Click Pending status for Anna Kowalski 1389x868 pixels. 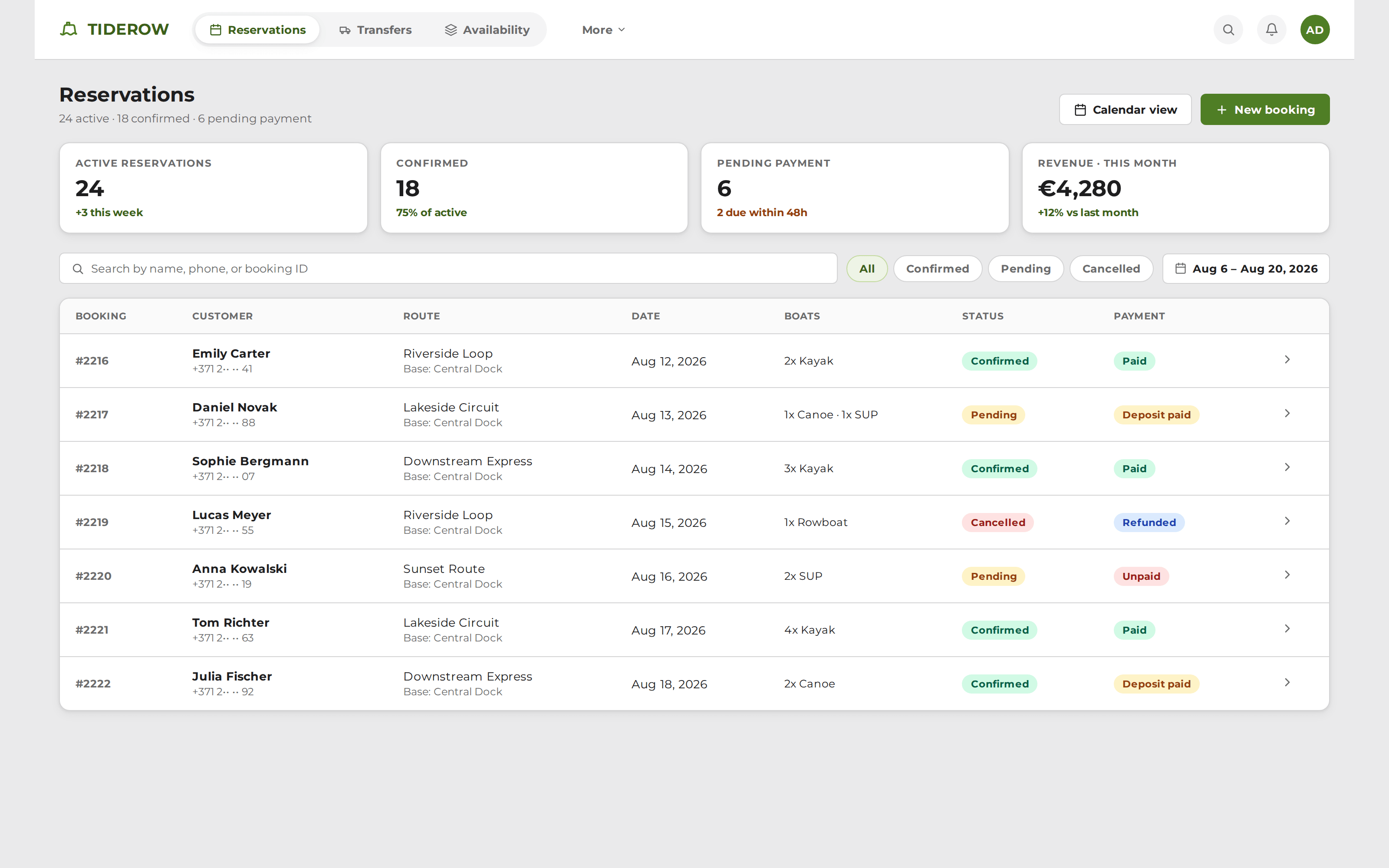[994, 576]
